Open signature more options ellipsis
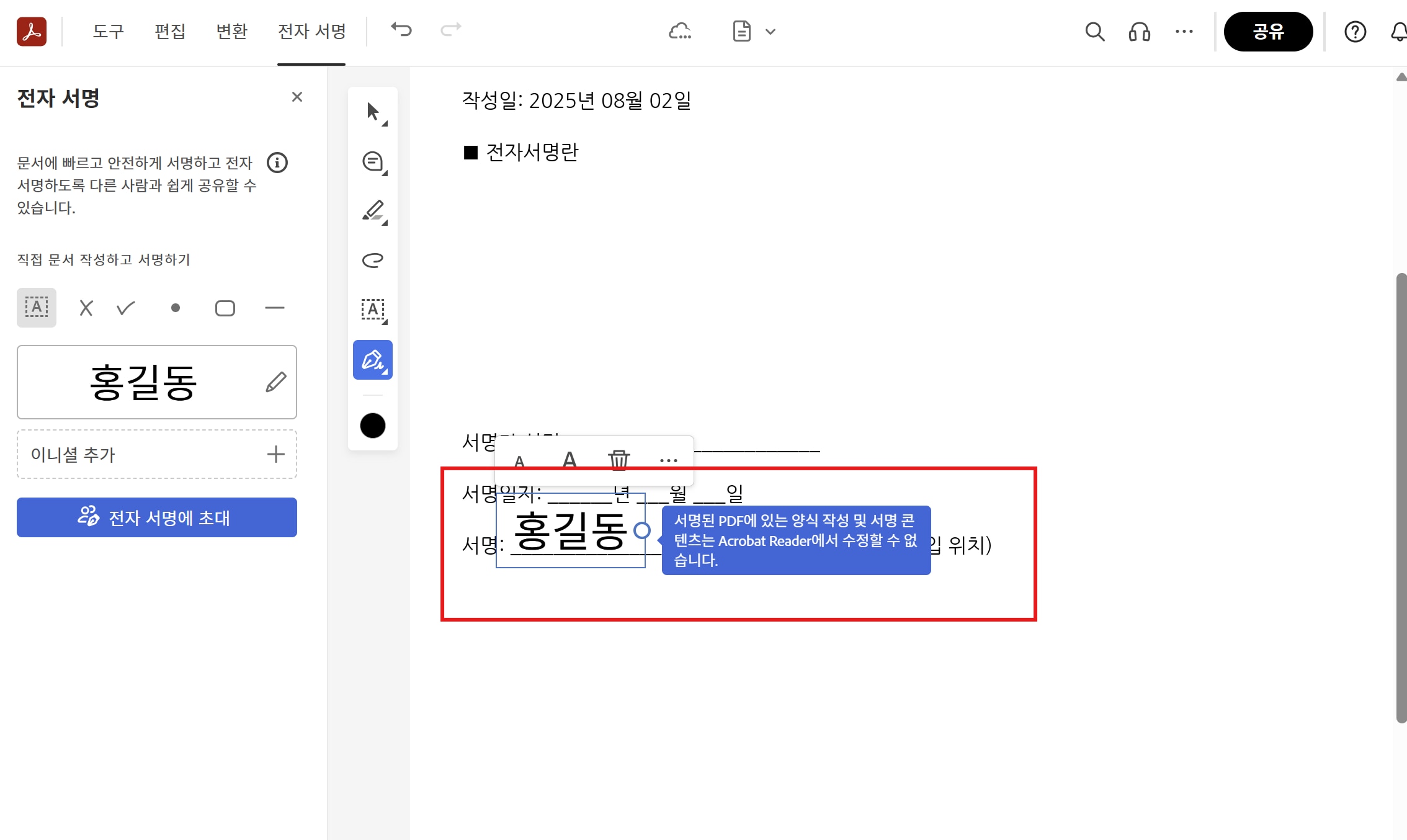 668,460
